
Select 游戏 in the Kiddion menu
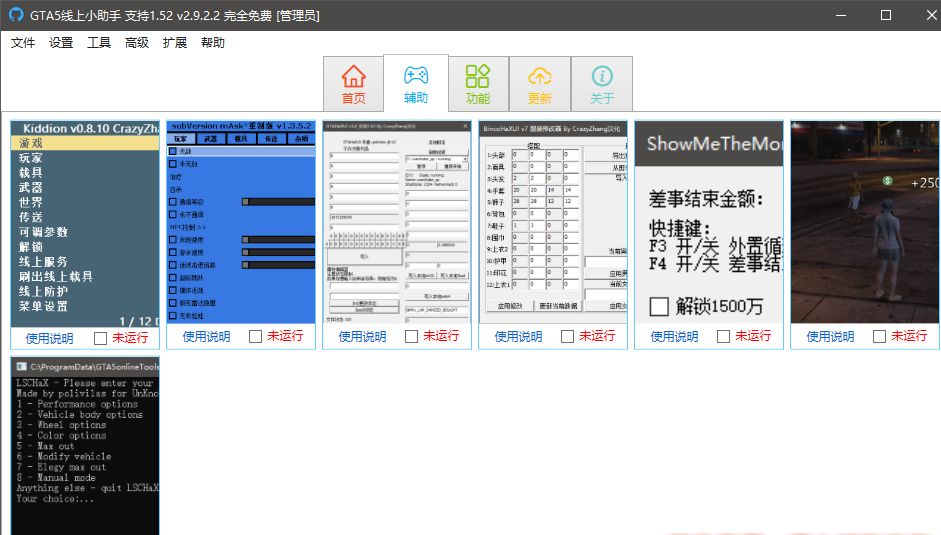coord(85,143)
